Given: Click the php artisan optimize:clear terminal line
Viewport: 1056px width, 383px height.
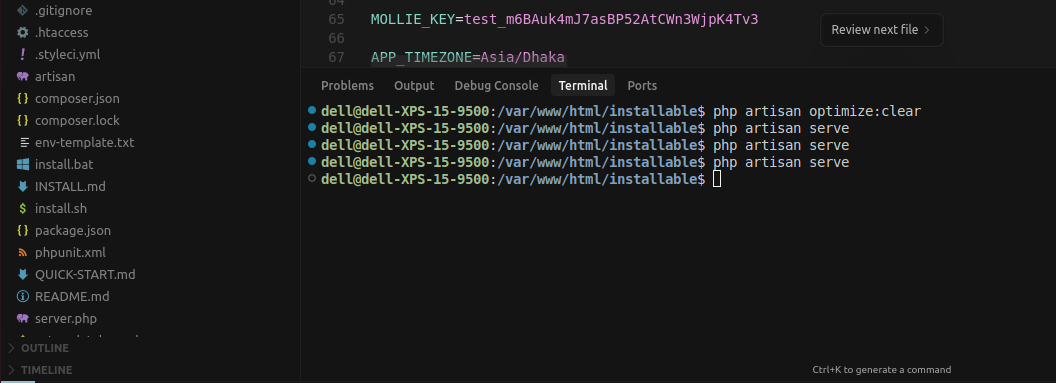Looking at the screenshot, I should (620, 110).
